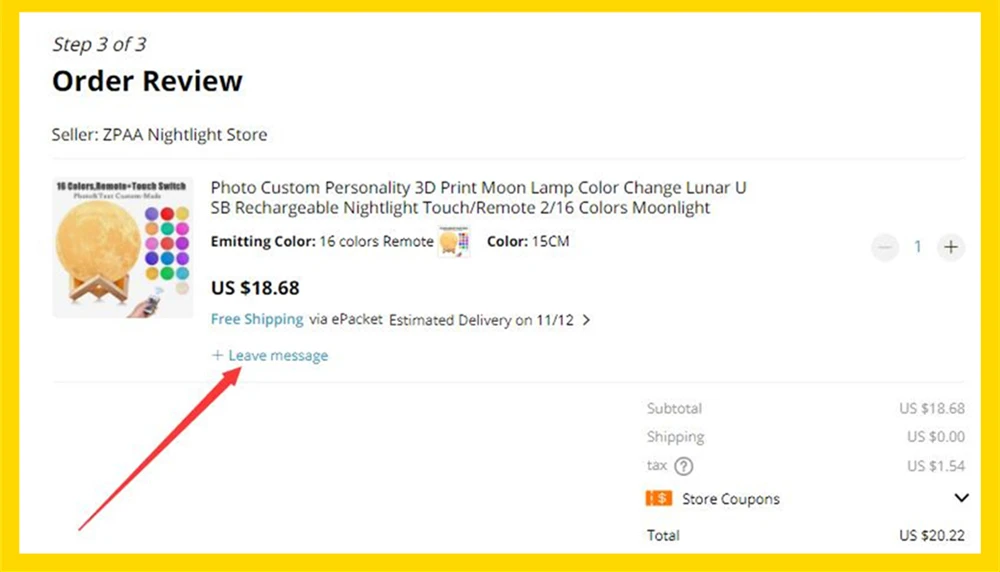
Task: Click the Store Coupons label
Action: (731, 499)
